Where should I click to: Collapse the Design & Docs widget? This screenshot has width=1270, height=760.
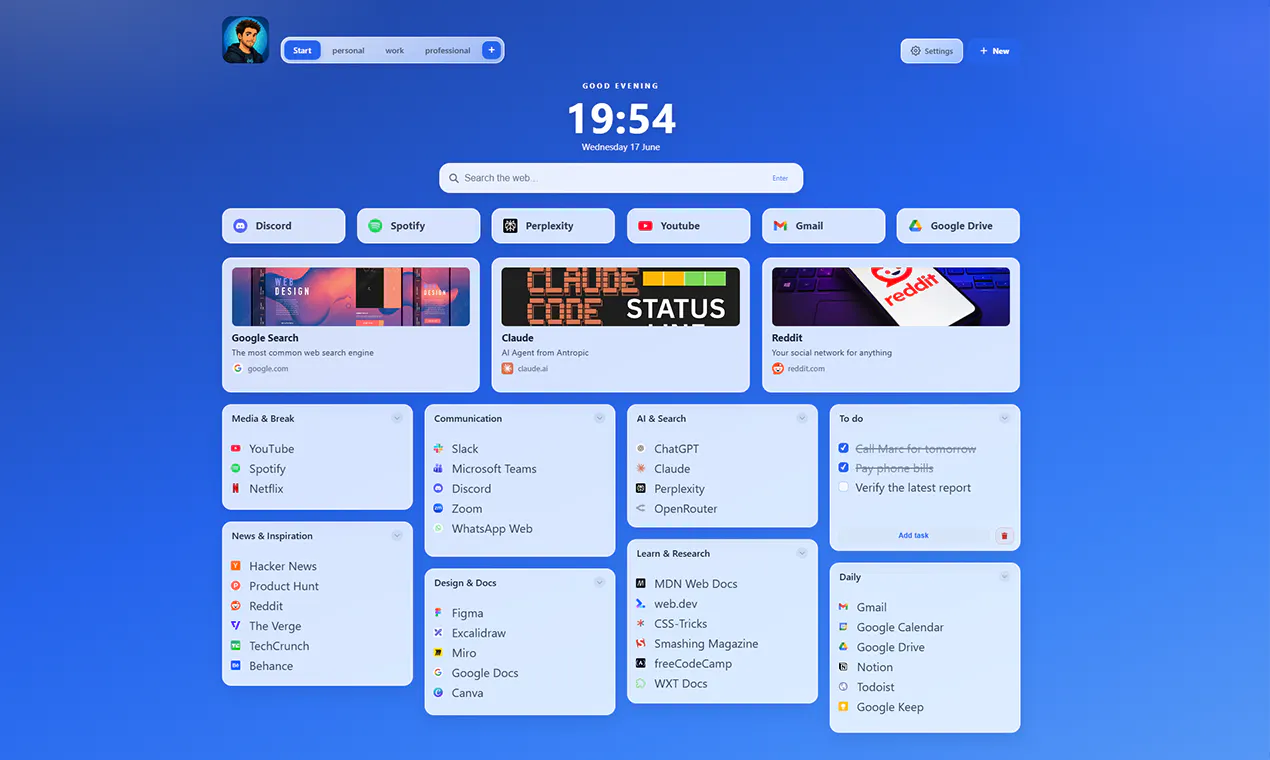click(599, 583)
